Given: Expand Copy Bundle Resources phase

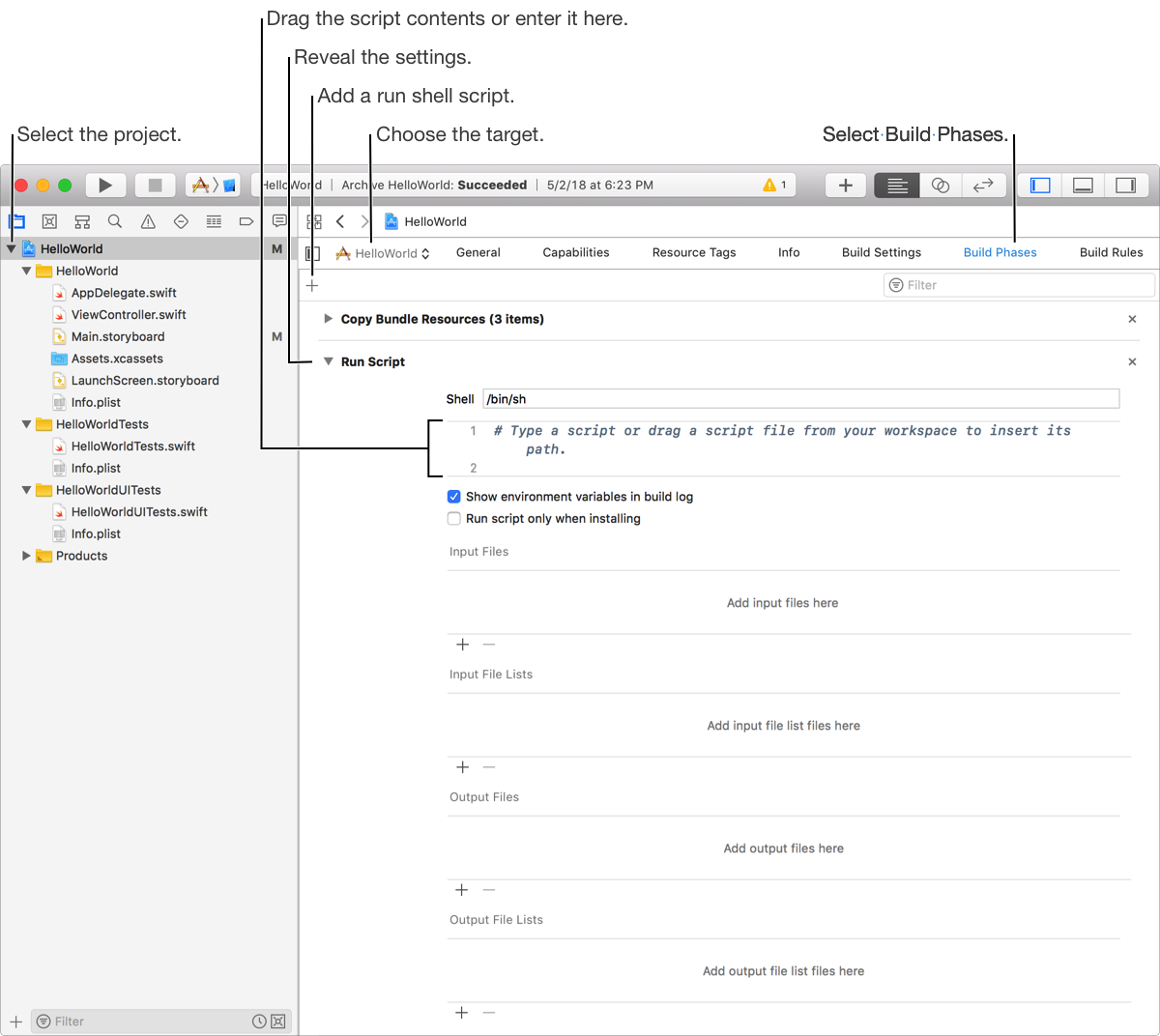Looking at the screenshot, I should tap(329, 319).
